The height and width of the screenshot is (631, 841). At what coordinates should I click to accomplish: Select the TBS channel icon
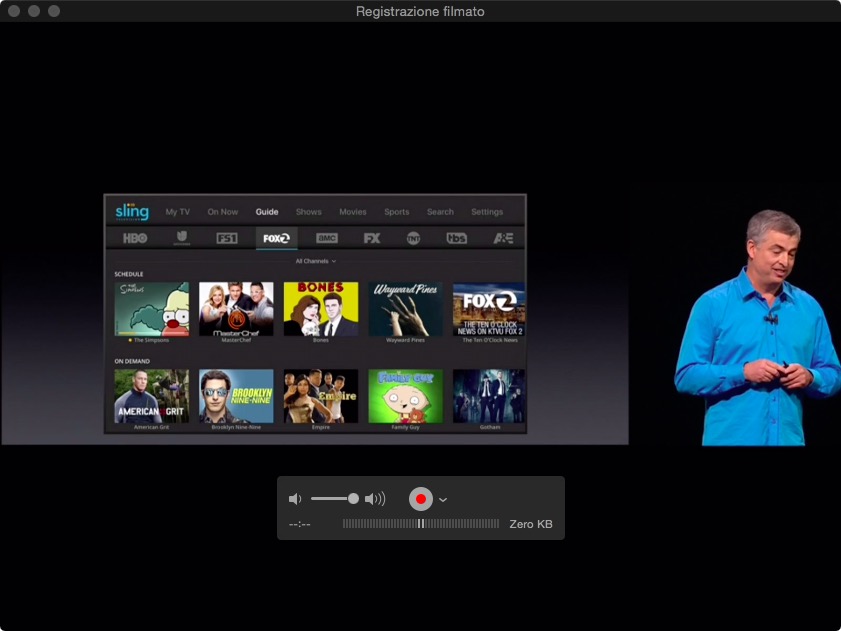456,238
